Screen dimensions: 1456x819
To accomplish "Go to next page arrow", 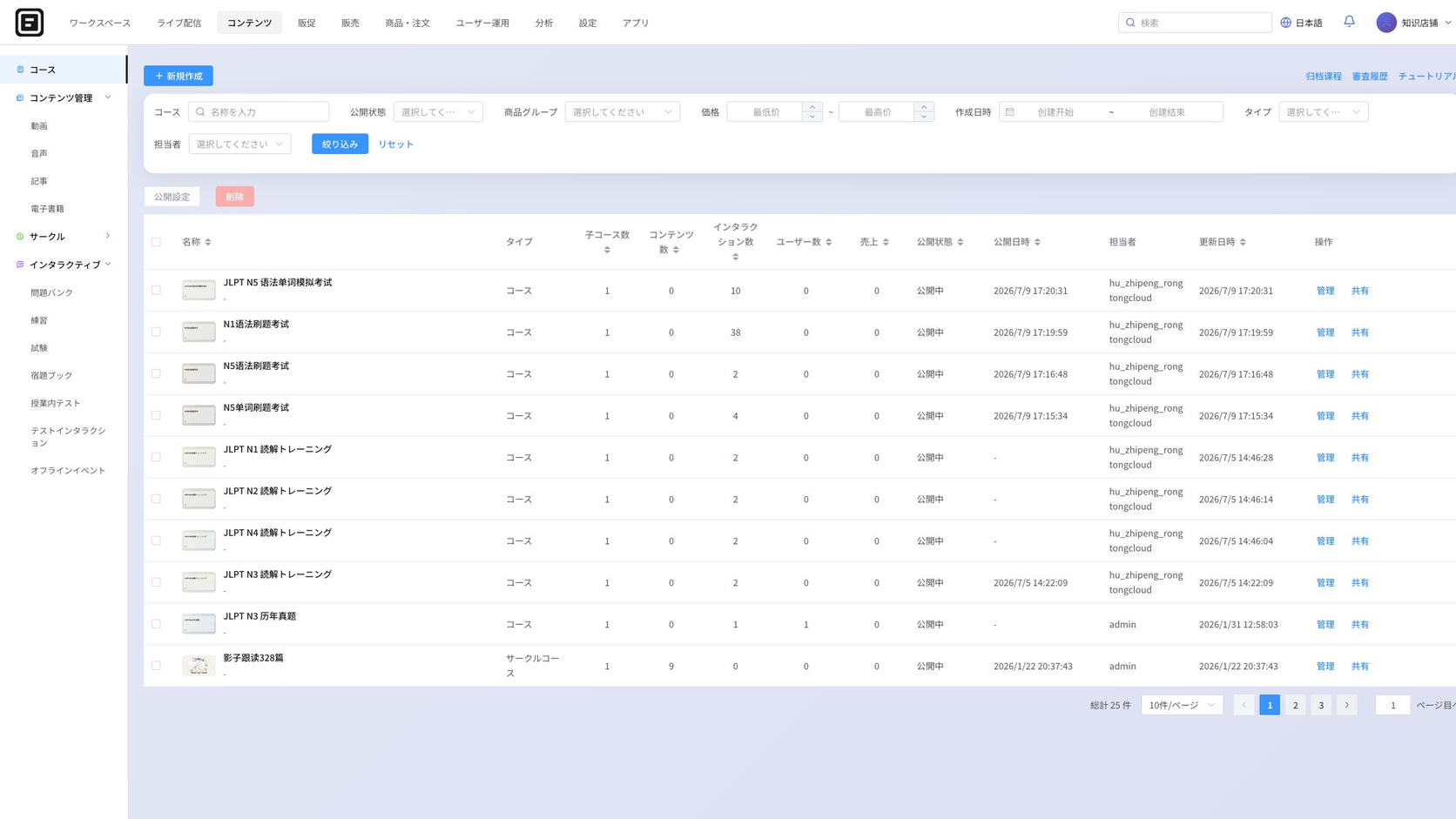I will (x=1346, y=705).
